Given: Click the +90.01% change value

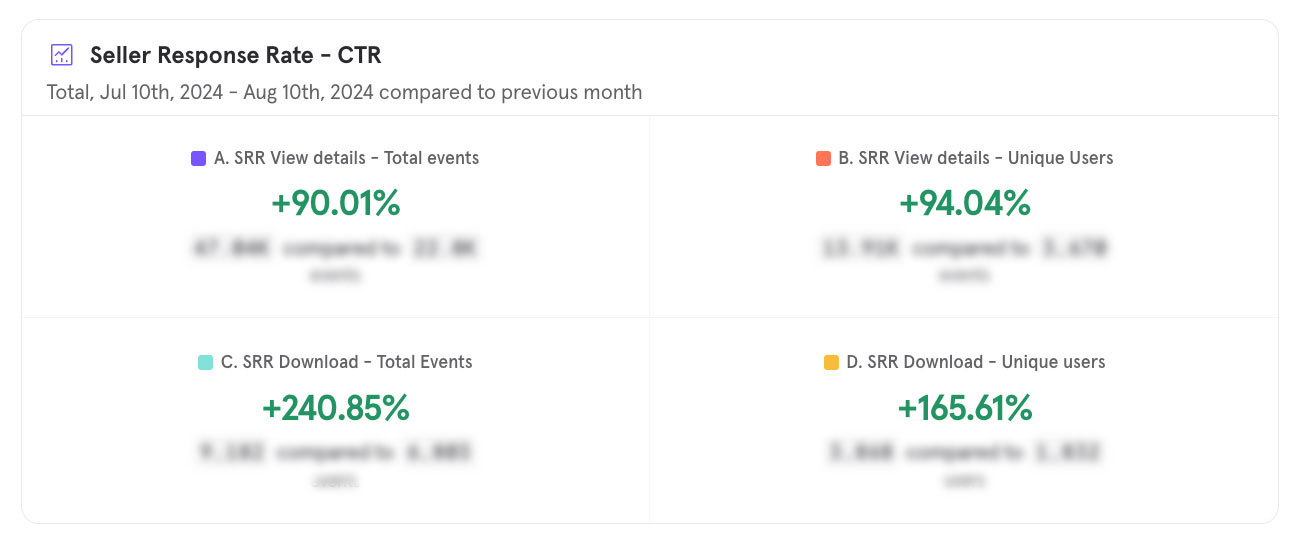Looking at the screenshot, I should tap(336, 203).
